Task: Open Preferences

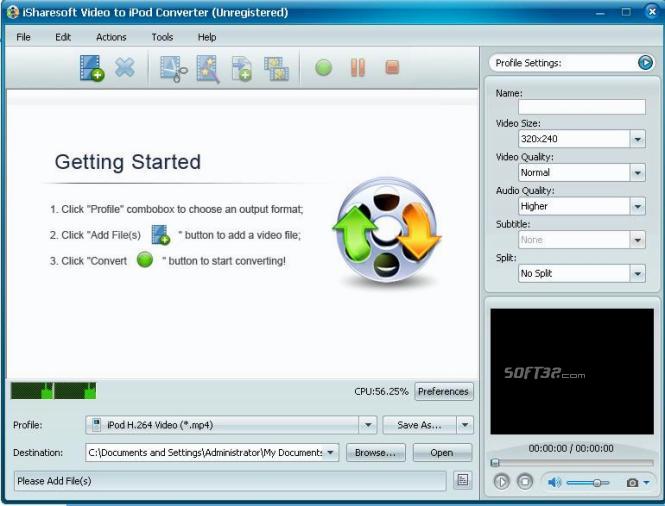Action: point(443,391)
